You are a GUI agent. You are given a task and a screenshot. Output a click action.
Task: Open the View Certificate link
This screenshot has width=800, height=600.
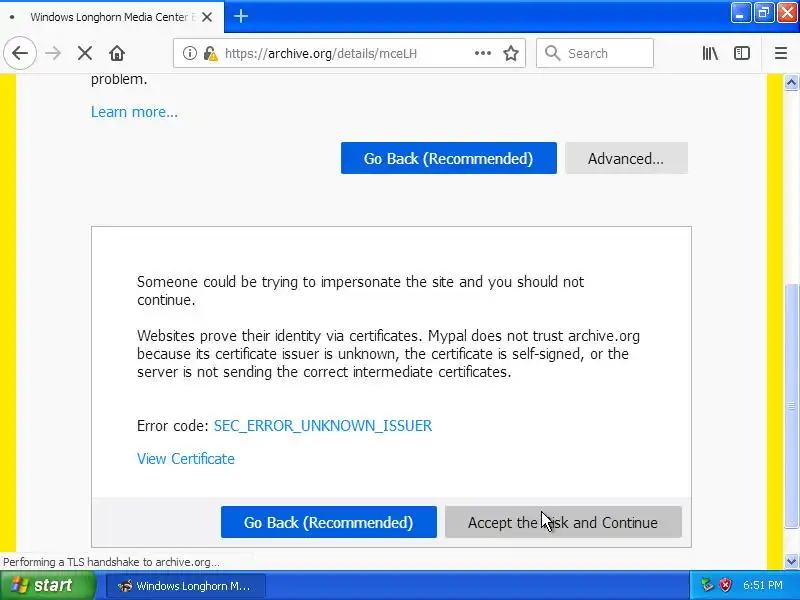coord(186,459)
